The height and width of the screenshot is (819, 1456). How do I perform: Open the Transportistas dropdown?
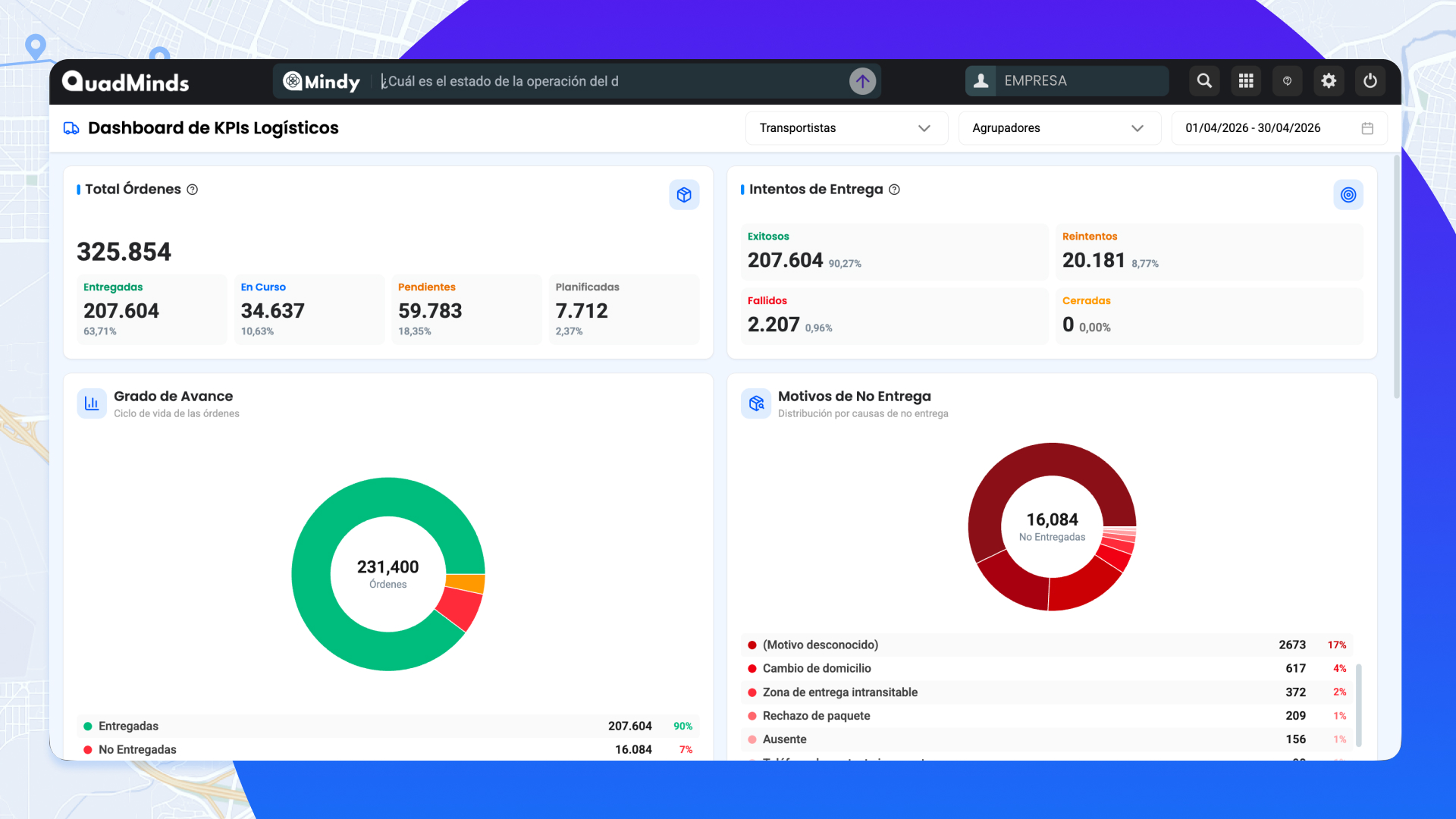846,128
